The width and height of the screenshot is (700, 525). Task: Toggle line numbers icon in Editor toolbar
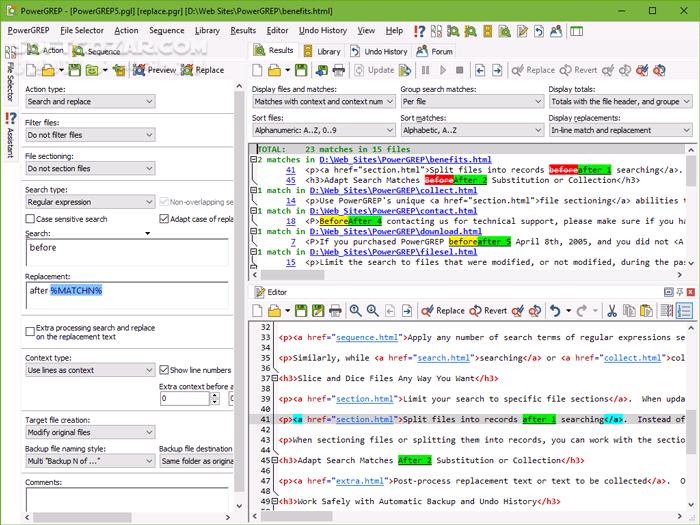(x=684, y=311)
